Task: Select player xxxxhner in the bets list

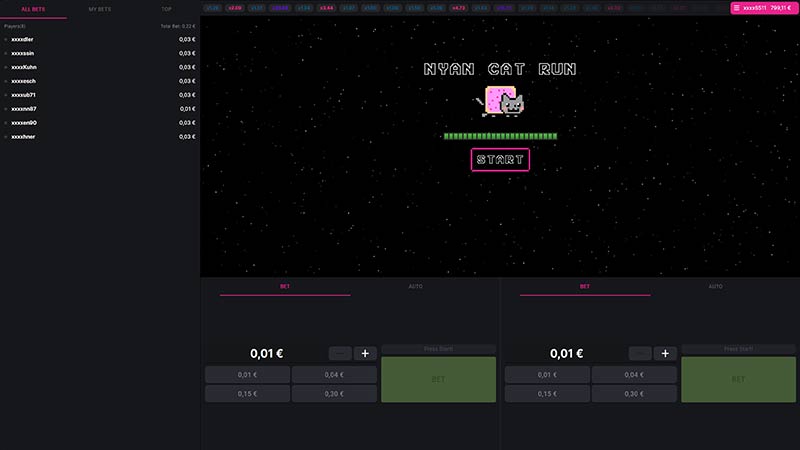Action: point(23,137)
